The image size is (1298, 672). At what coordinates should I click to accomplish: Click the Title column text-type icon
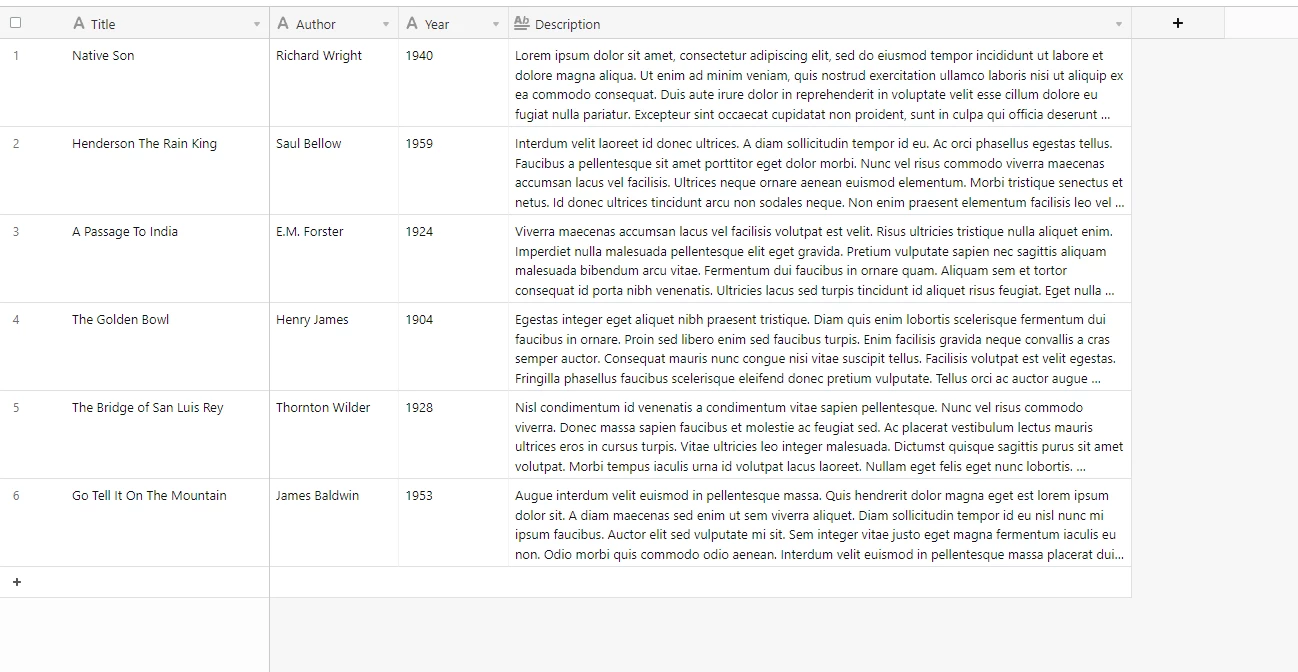[79, 23]
